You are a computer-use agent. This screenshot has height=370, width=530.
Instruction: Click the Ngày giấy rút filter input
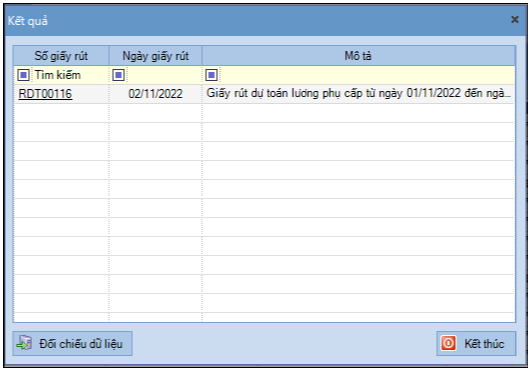click(x=164, y=75)
